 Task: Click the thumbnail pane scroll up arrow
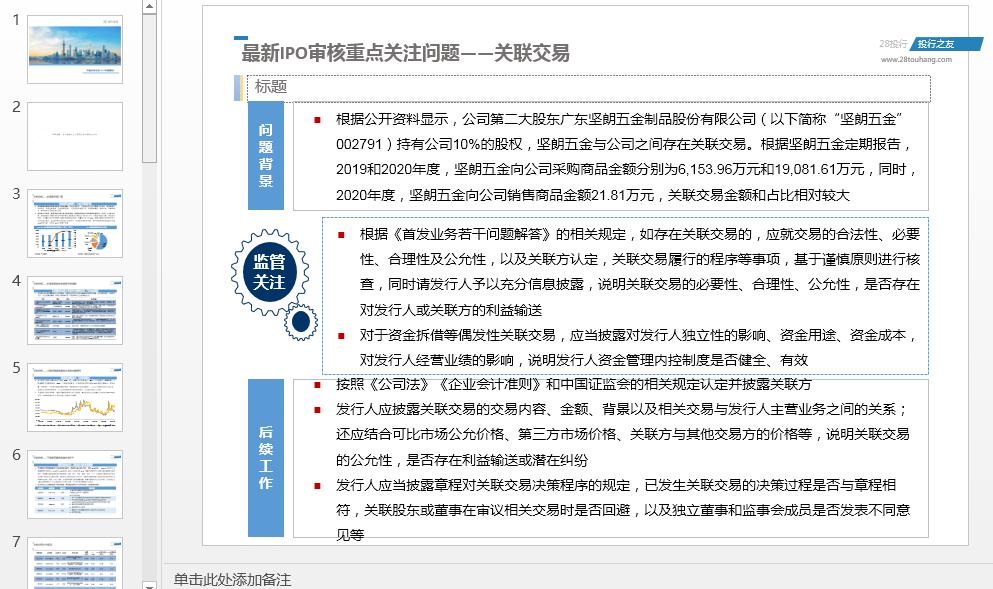149,7
